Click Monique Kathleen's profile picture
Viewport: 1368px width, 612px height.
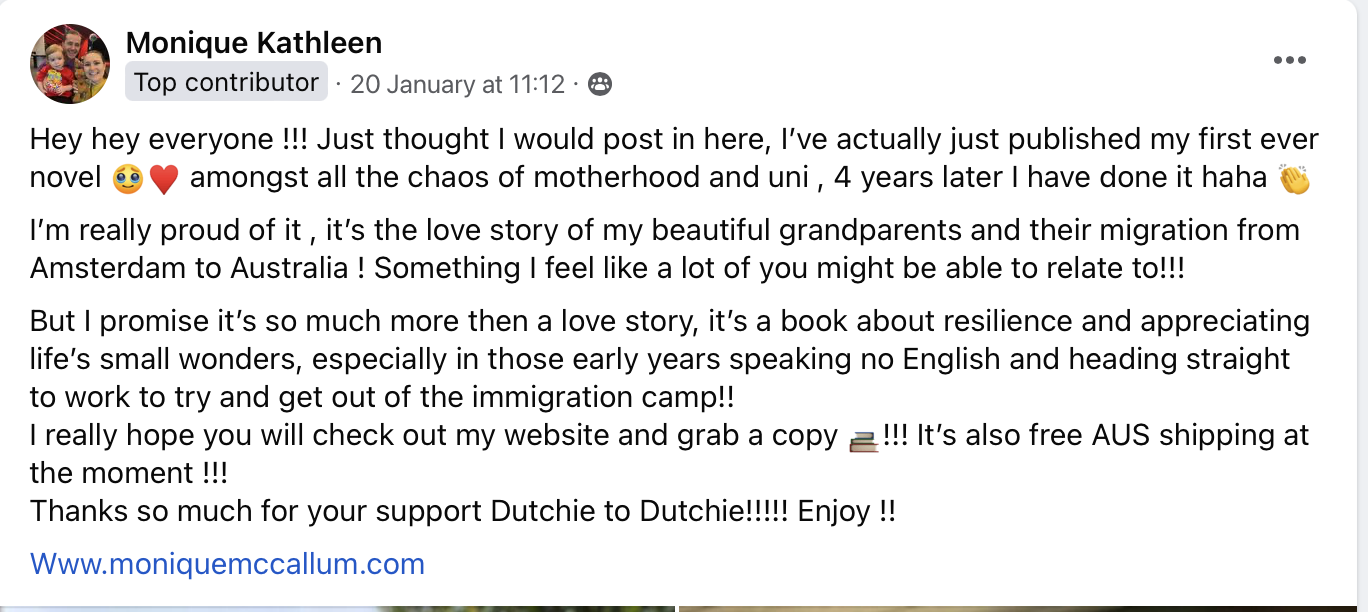70,64
